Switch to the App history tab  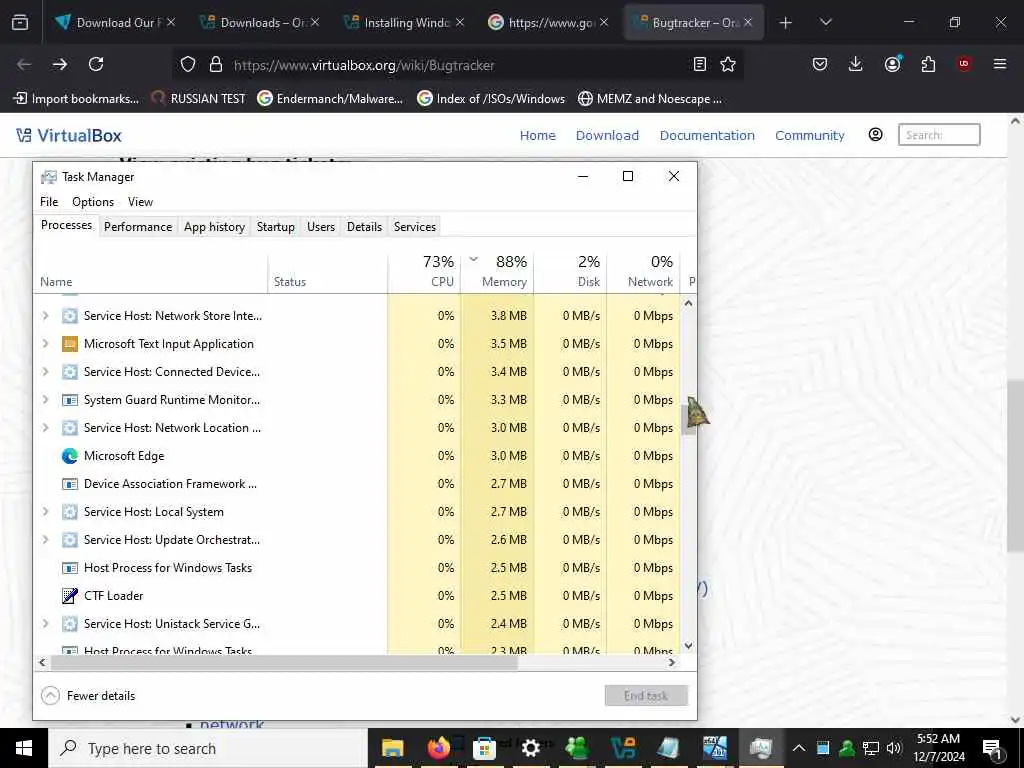tap(214, 227)
